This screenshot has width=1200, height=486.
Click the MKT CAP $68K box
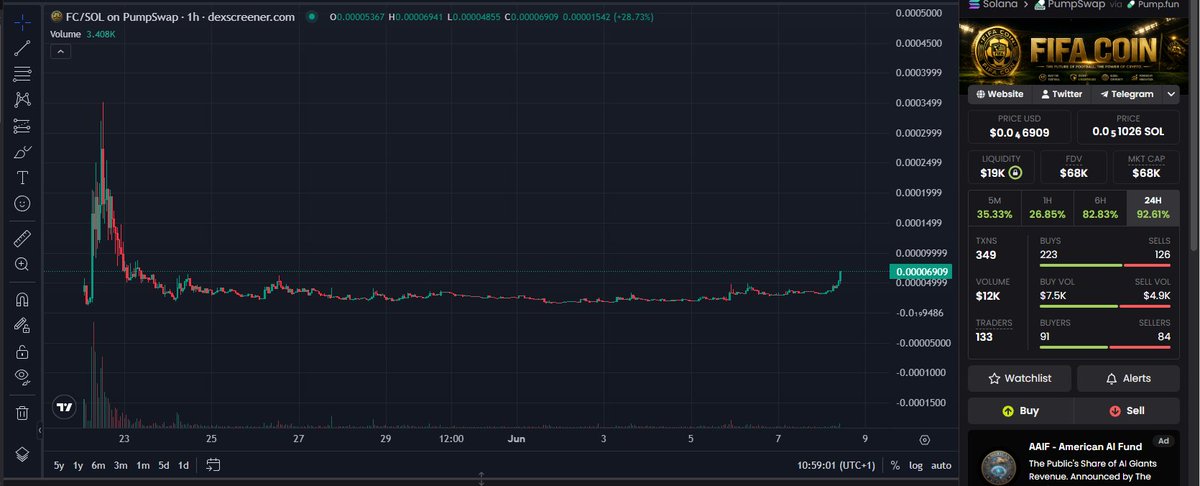(1146, 167)
